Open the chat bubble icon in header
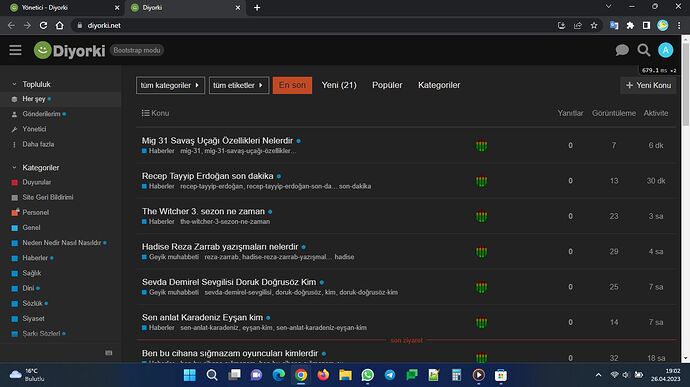Image resolution: width=690 pixels, height=387 pixels. click(622, 50)
